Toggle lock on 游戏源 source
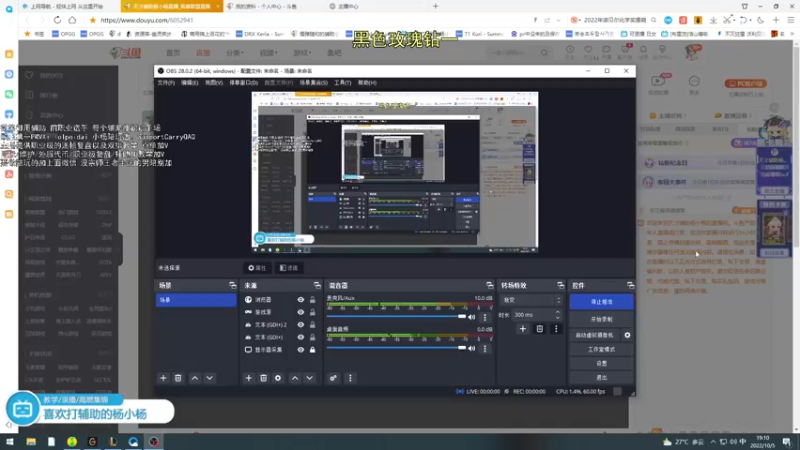The width and height of the screenshot is (800, 450). point(312,312)
